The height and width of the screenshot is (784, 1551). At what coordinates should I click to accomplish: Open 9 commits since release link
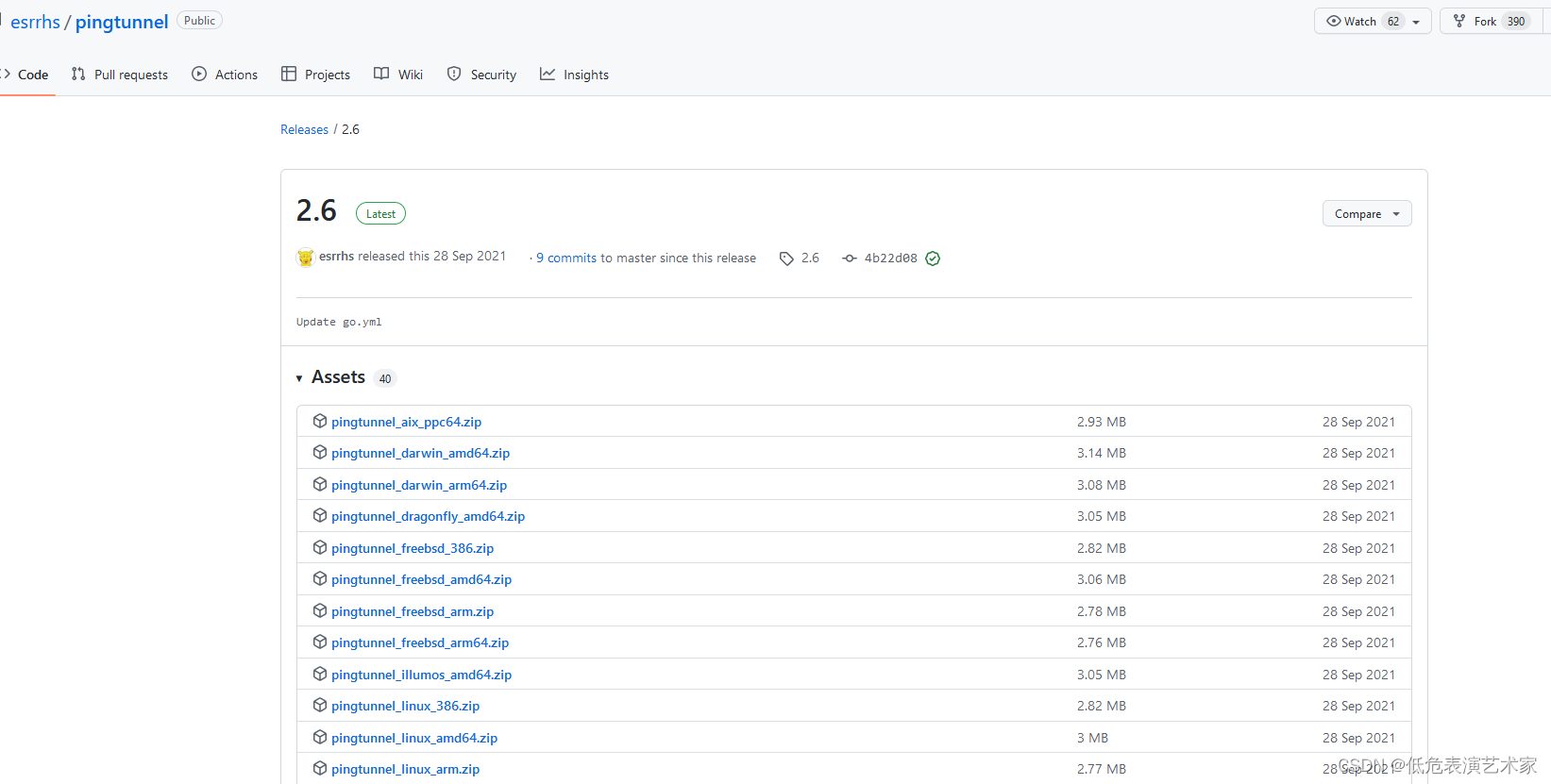click(x=566, y=258)
